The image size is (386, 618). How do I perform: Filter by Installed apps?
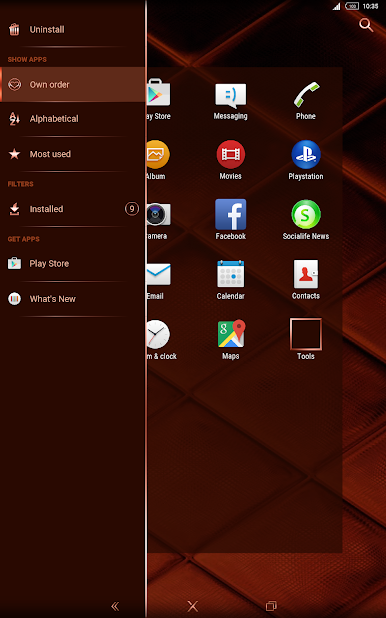pos(73,209)
